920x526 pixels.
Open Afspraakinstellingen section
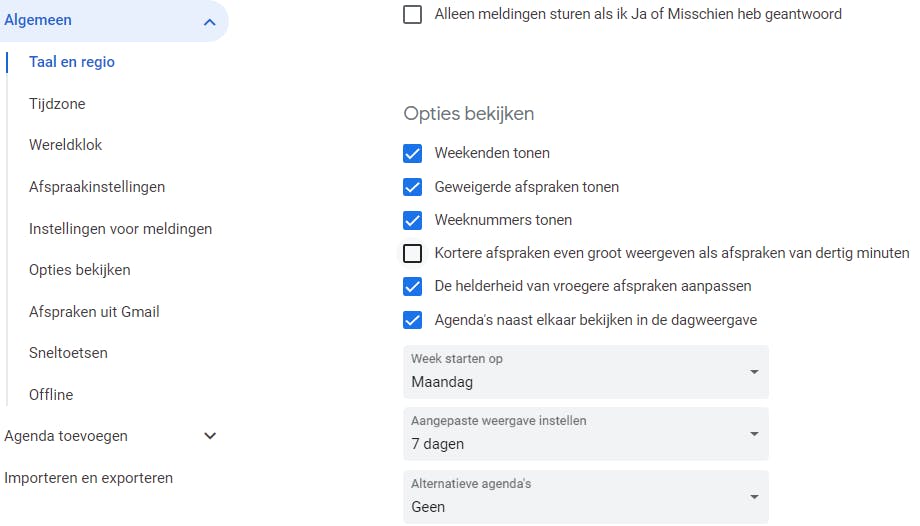(x=97, y=187)
